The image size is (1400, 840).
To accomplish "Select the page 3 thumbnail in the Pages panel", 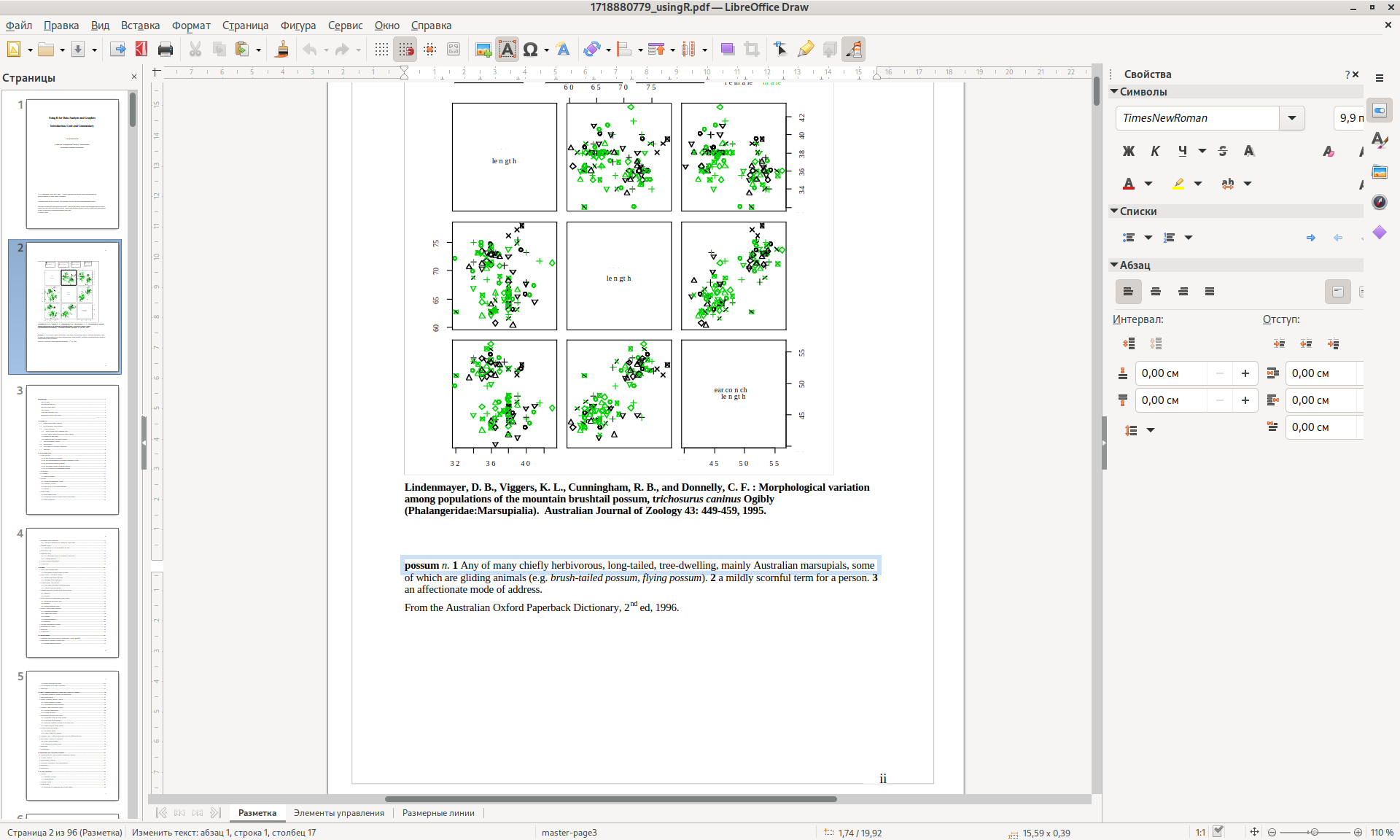I will click(72, 449).
